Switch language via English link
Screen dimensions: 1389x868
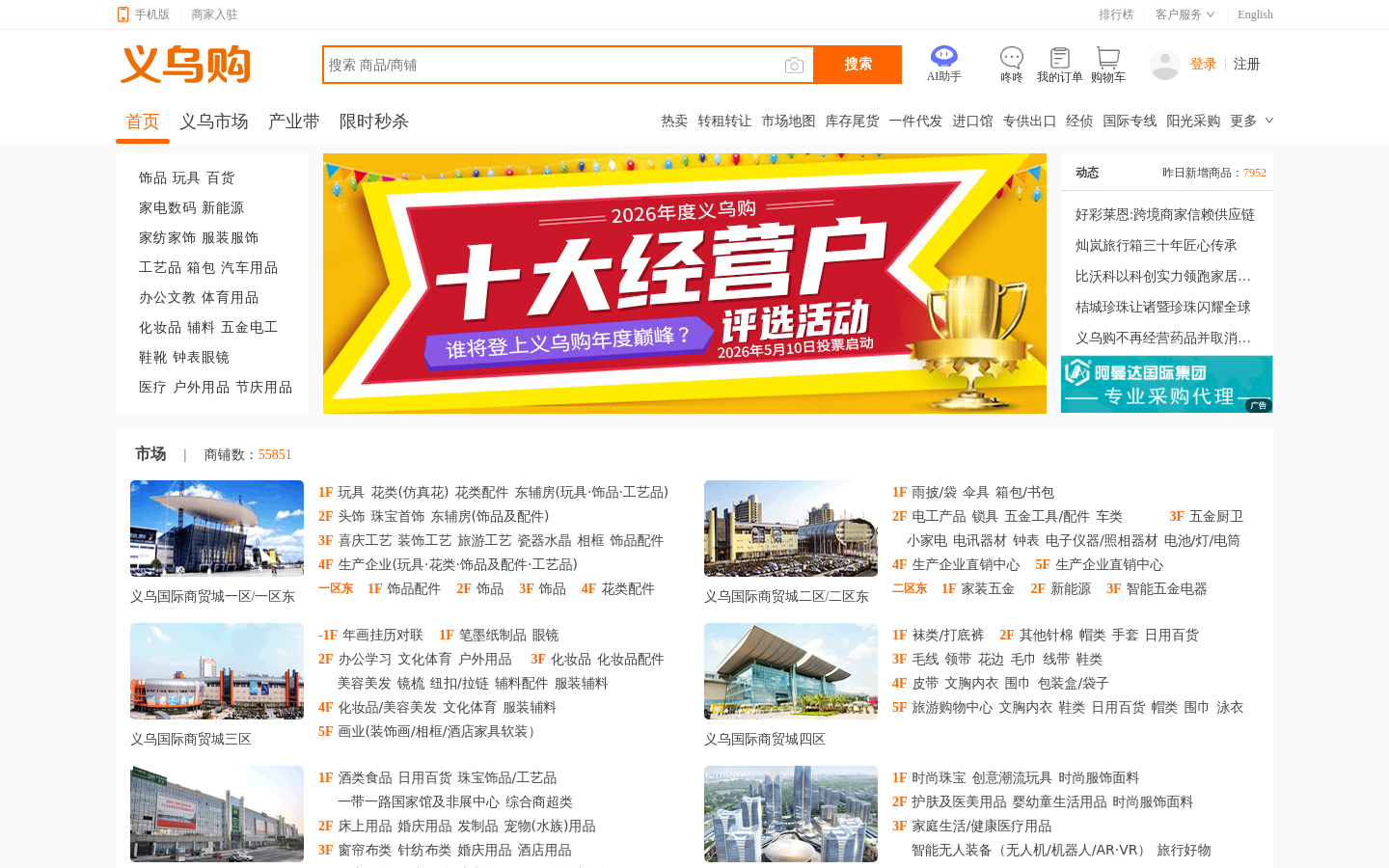point(1255,14)
